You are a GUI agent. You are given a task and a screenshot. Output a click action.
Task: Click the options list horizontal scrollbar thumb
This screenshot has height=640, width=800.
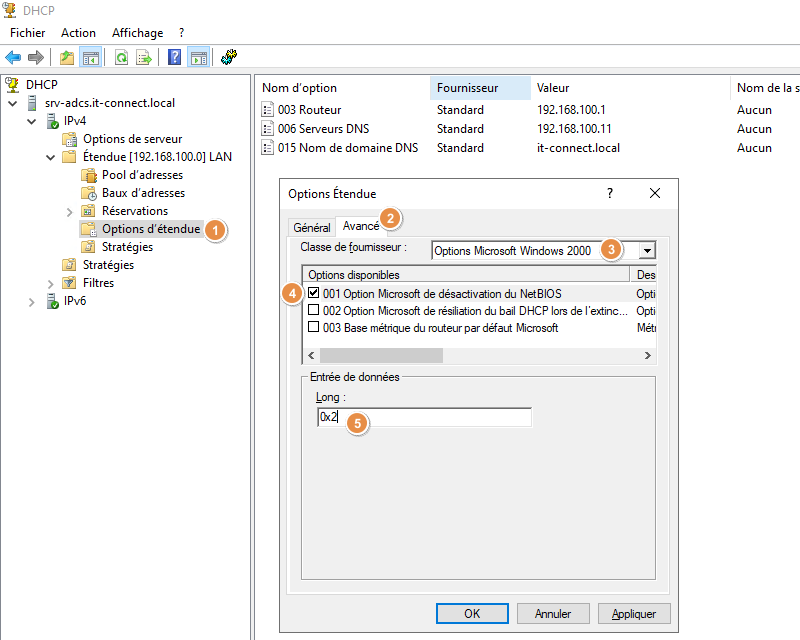click(381, 355)
